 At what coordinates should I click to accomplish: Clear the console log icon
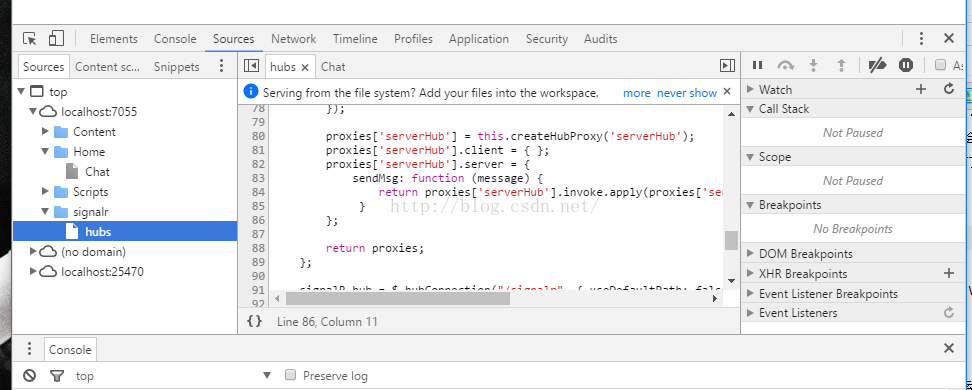coord(29,375)
